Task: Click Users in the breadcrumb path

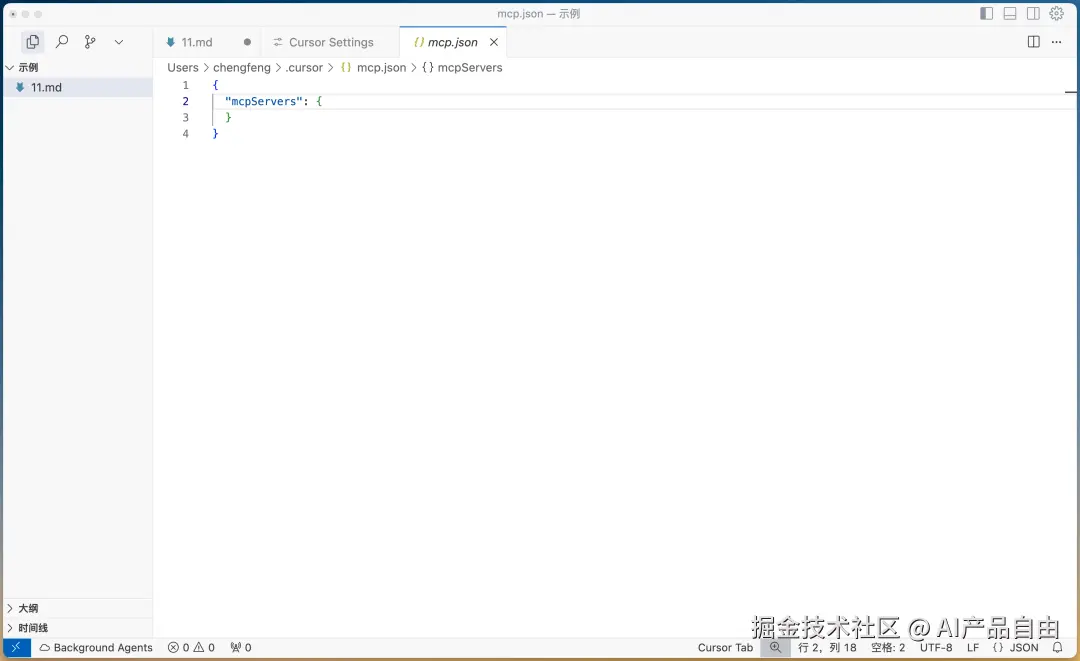Action: pyautogui.click(x=183, y=67)
